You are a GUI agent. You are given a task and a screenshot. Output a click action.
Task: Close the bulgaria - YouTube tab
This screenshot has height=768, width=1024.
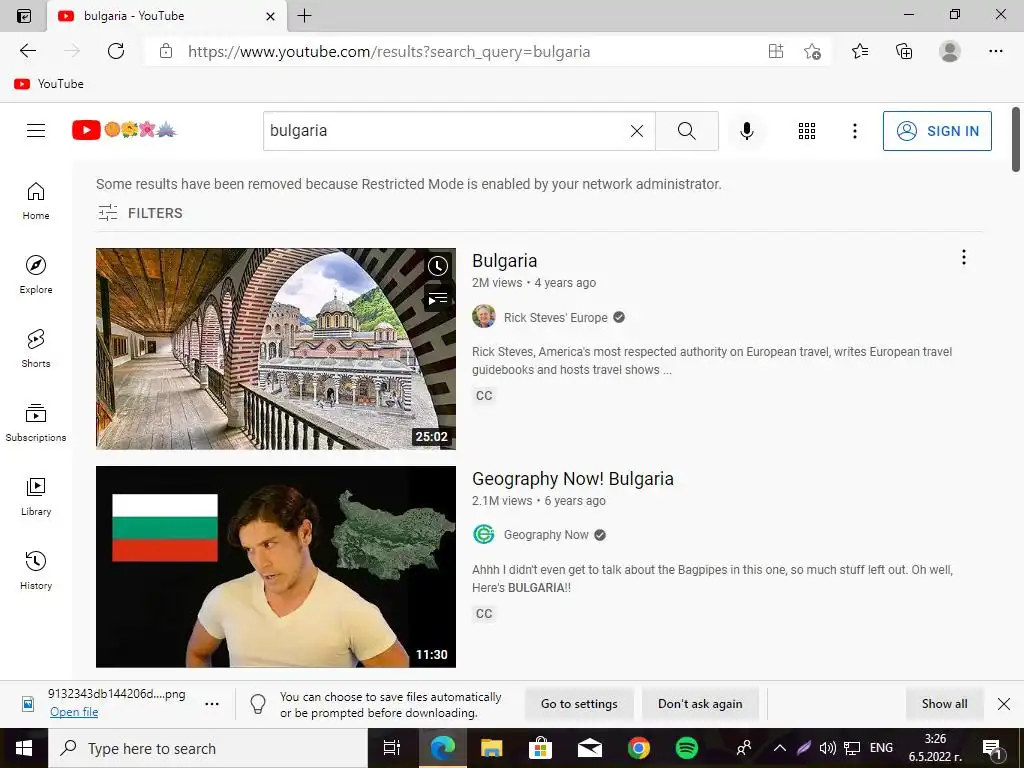(x=270, y=16)
